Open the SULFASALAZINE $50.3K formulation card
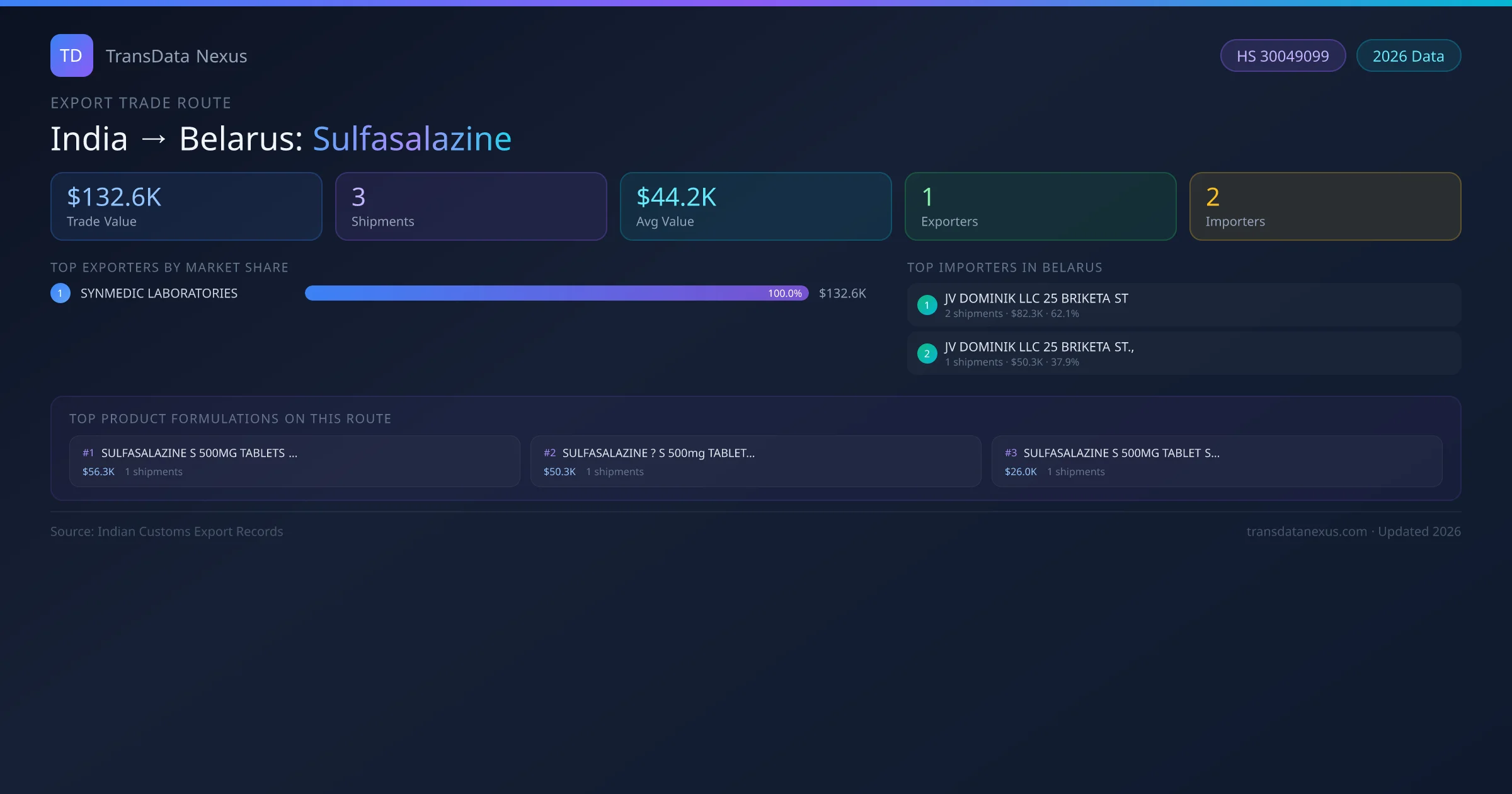Screen dimensions: 1512x794 pyautogui.click(x=755, y=461)
